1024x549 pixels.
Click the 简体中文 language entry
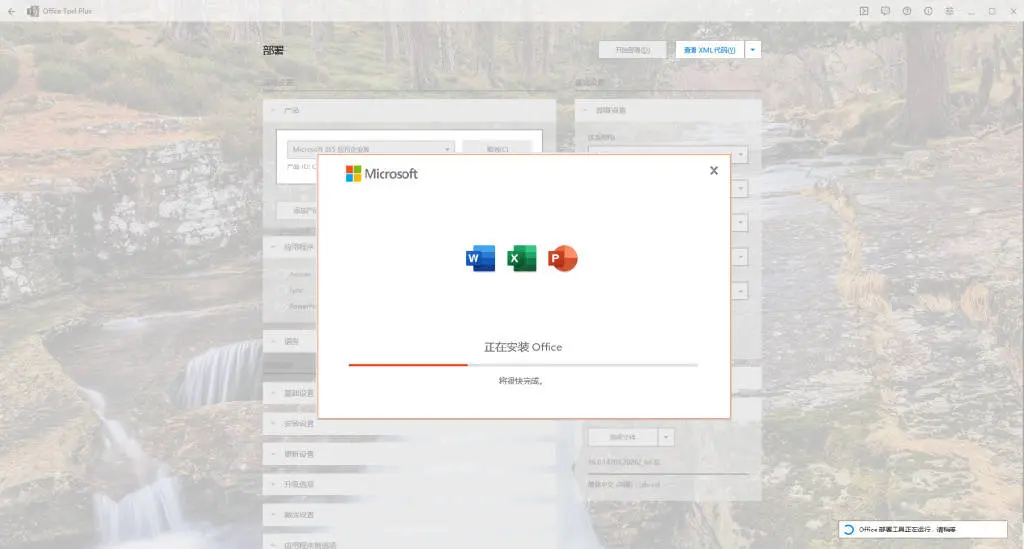(624, 484)
